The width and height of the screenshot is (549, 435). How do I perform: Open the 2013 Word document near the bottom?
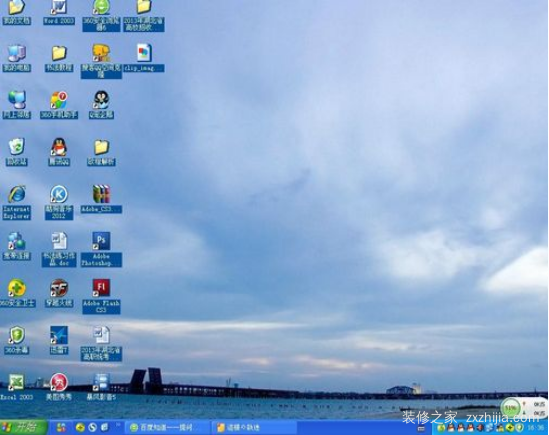tap(101, 343)
